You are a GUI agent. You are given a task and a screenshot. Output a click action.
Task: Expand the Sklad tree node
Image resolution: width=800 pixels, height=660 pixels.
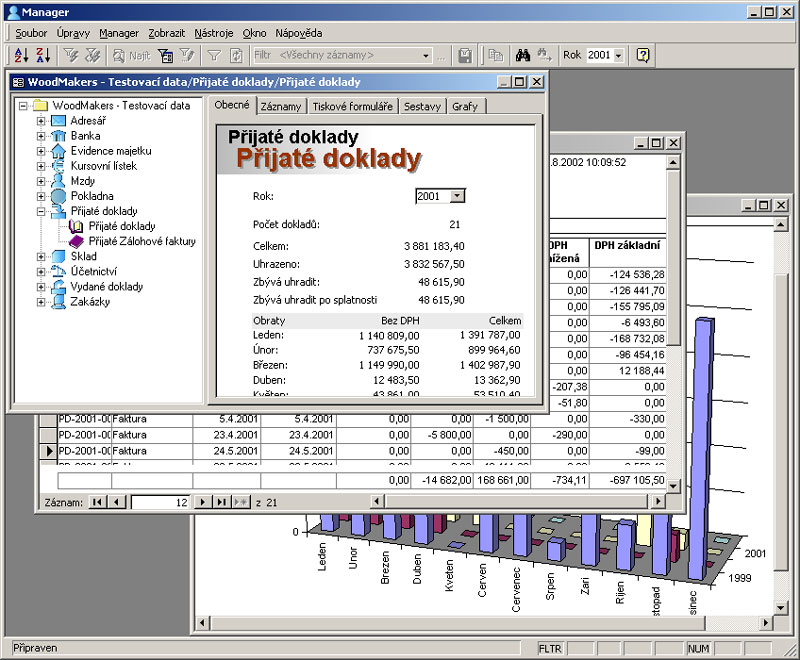pos(41,257)
